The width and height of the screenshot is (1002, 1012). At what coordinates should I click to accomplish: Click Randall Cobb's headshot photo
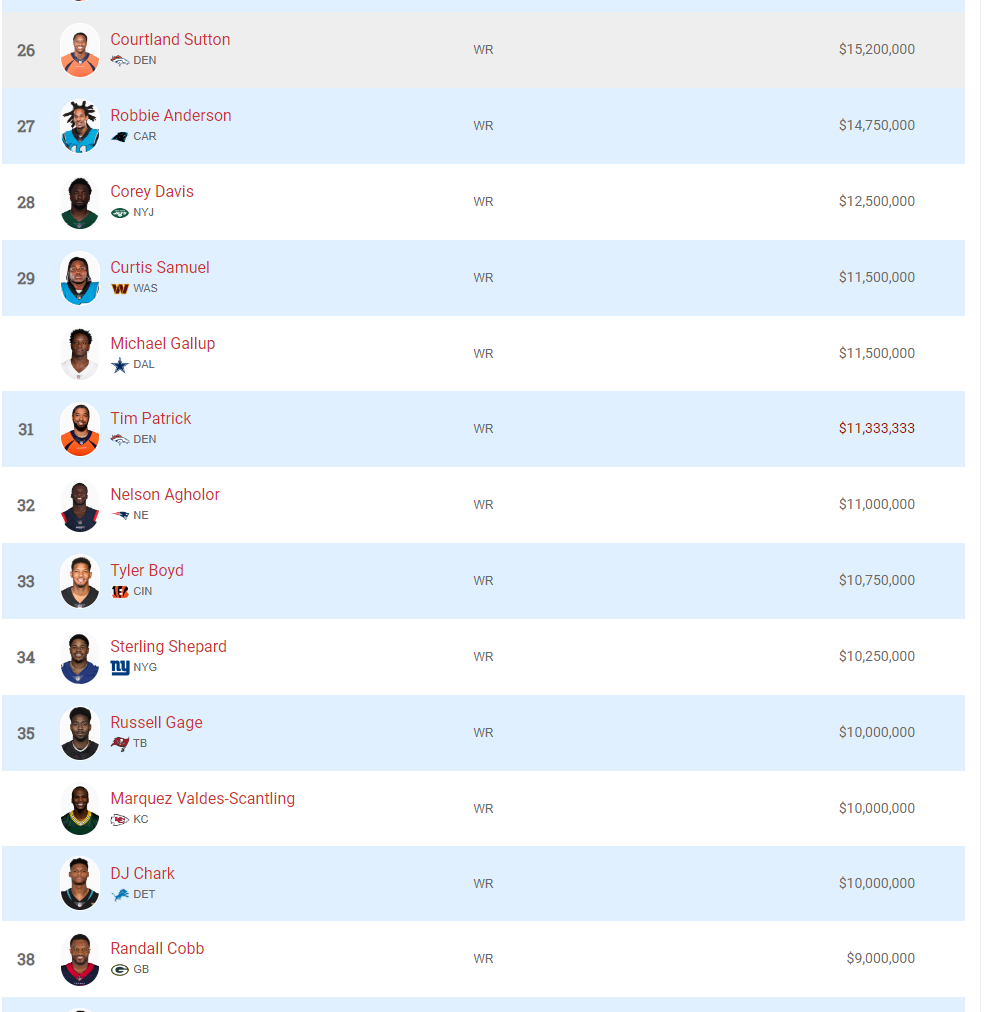80,959
